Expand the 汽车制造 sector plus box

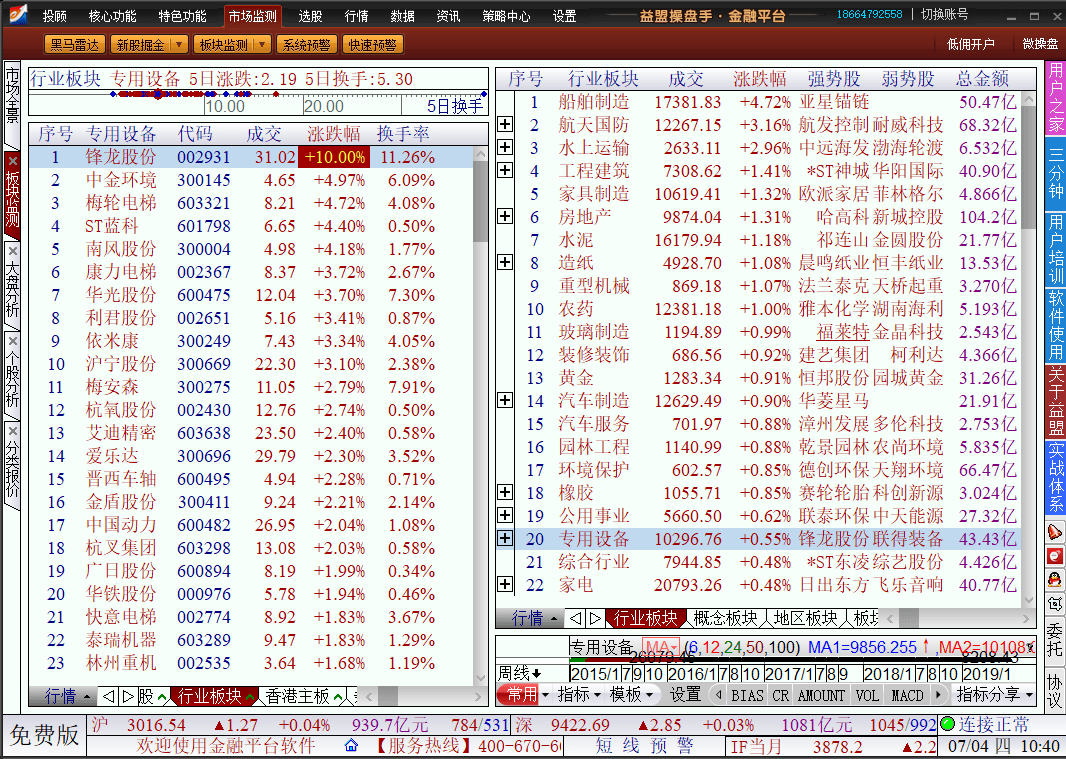tap(505, 400)
